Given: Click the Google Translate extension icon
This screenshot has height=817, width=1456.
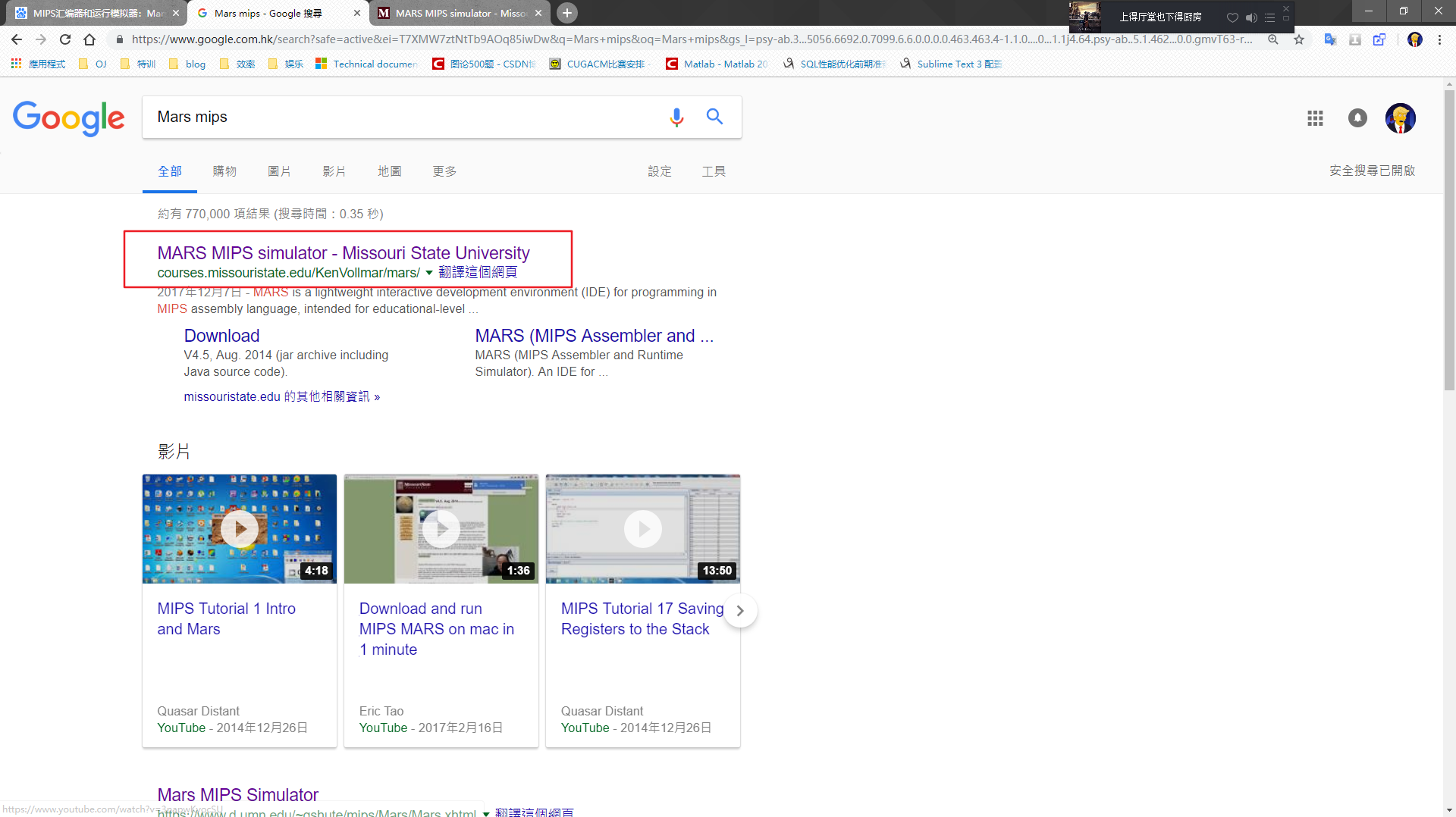Looking at the screenshot, I should (x=1330, y=39).
